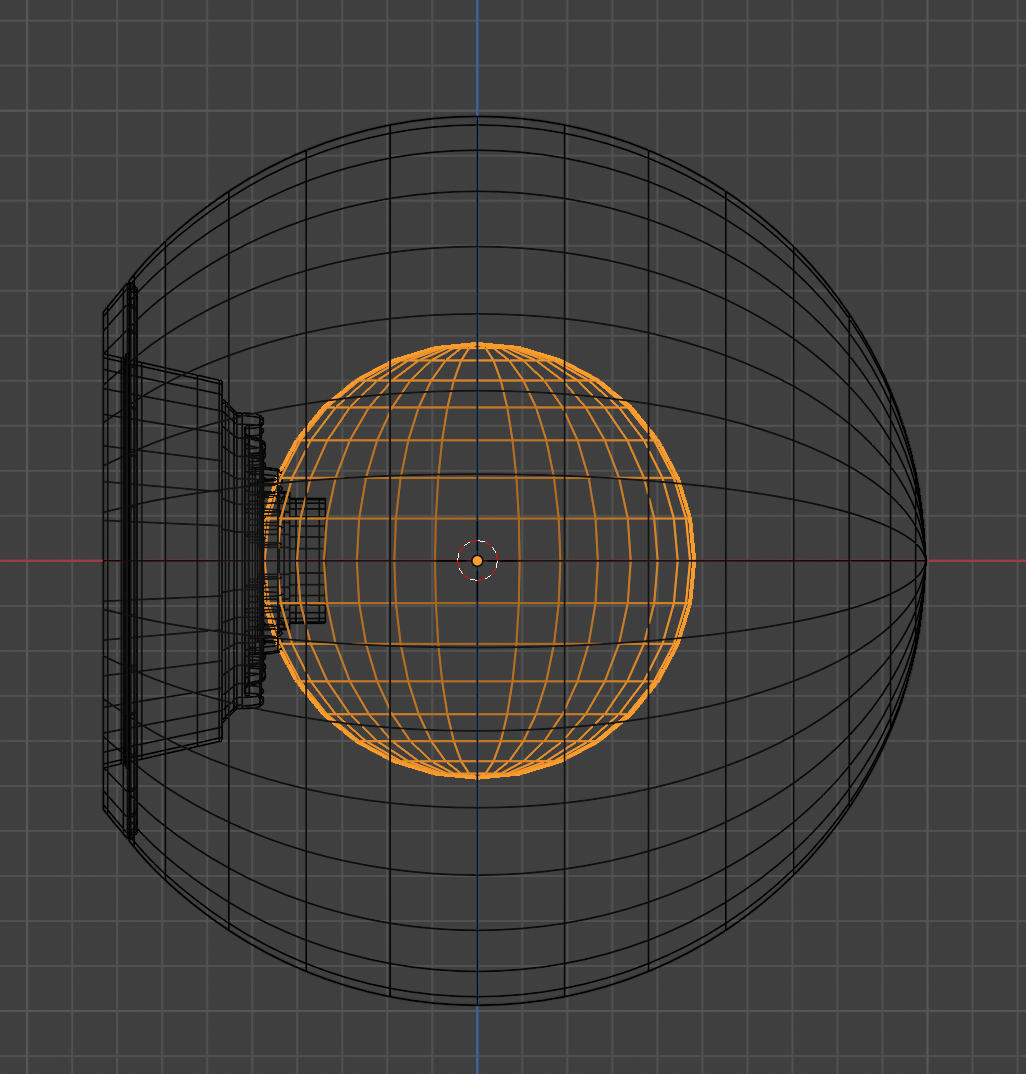Click the blue axis line below the model

[x=477, y=1040]
